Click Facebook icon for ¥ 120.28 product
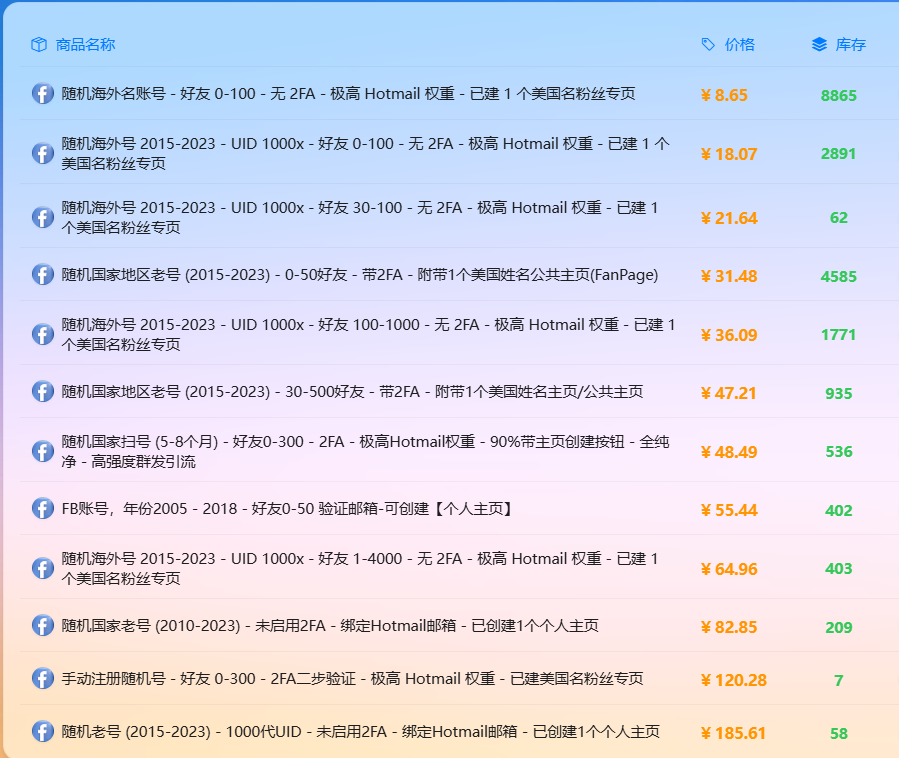 (x=43, y=678)
